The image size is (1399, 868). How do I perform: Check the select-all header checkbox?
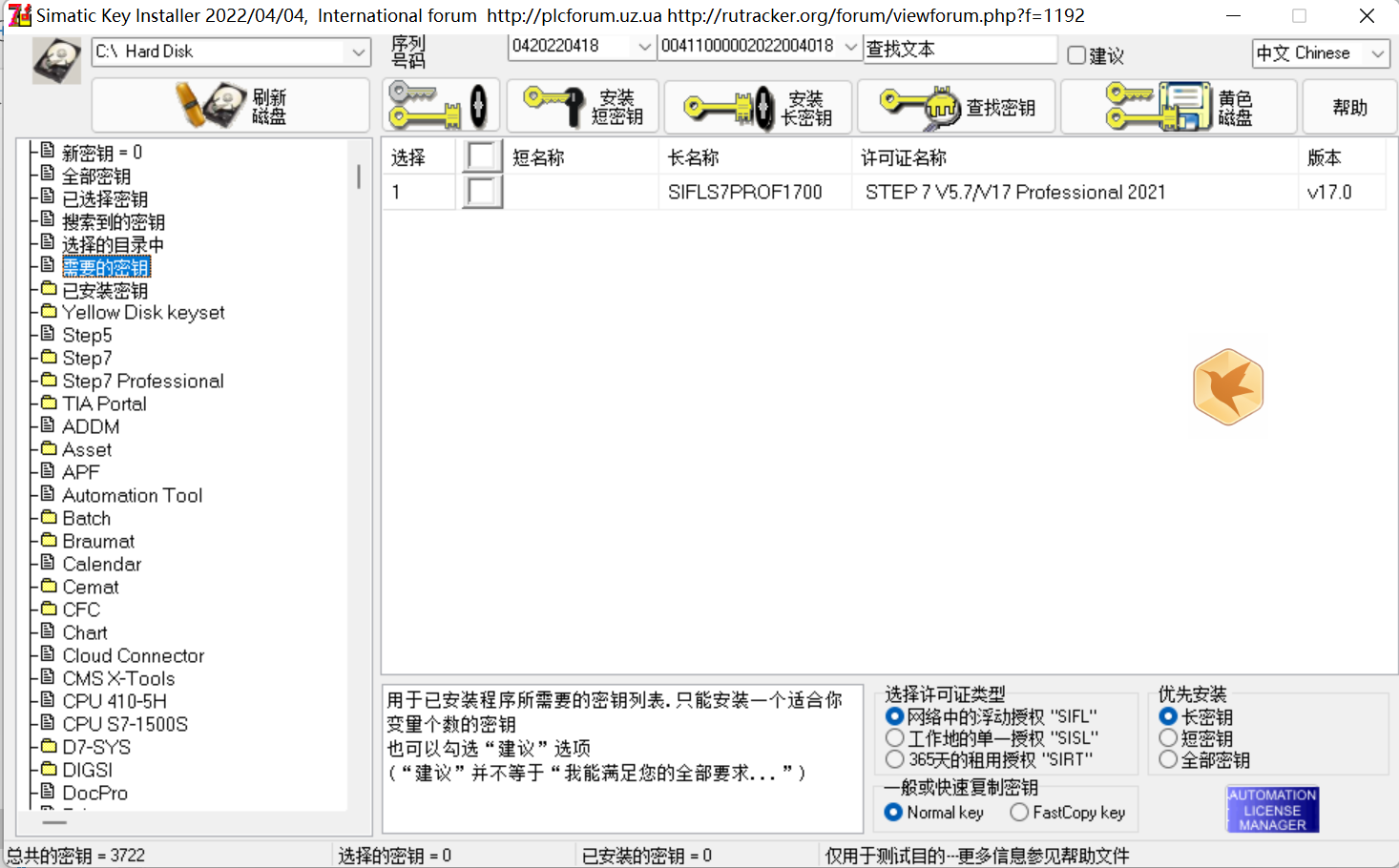coord(482,156)
